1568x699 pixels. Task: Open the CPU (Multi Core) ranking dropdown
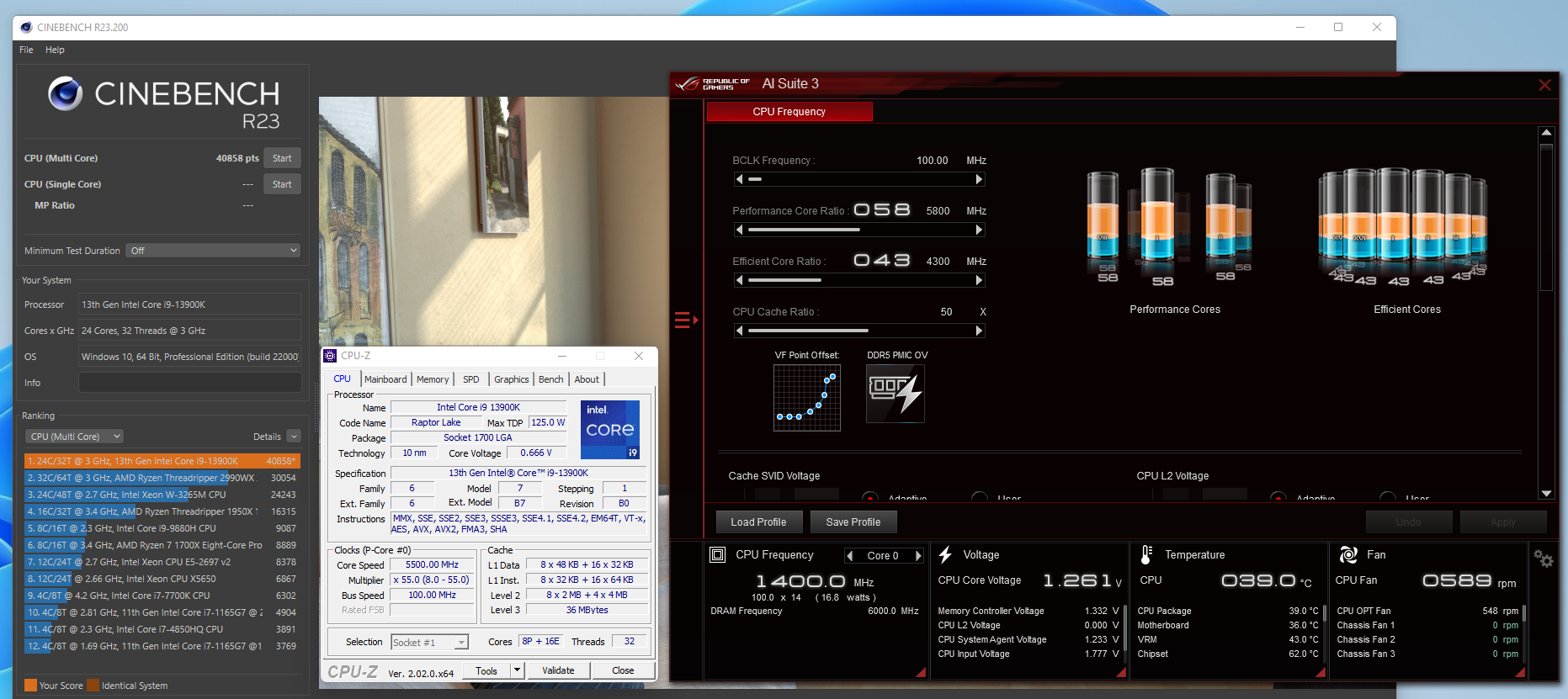point(74,437)
